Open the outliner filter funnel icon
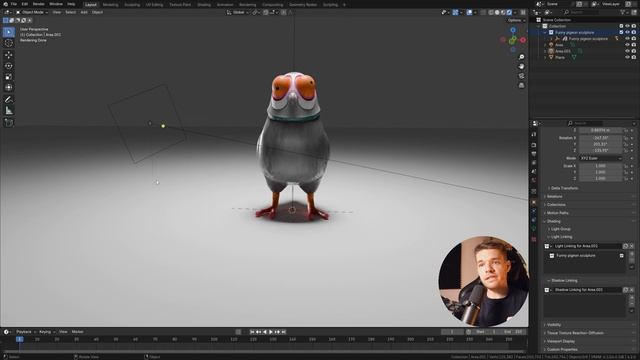Screen dimensions: 640x360 (x=623, y=13)
